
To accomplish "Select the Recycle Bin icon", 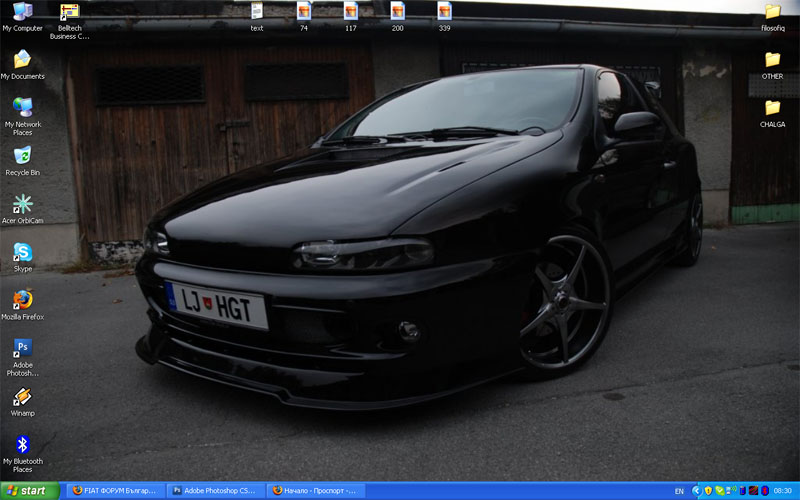I will tap(22, 155).
